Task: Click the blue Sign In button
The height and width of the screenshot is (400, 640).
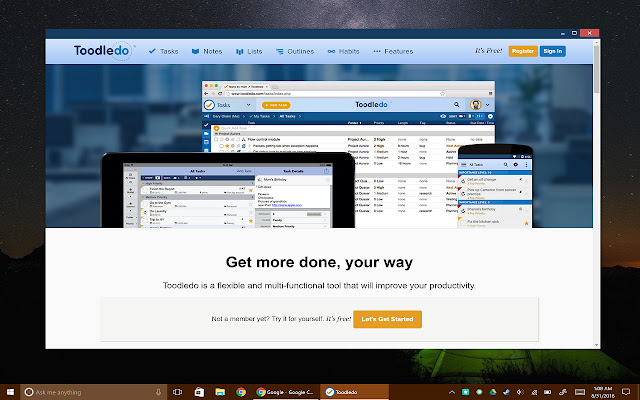Action: coord(553,51)
